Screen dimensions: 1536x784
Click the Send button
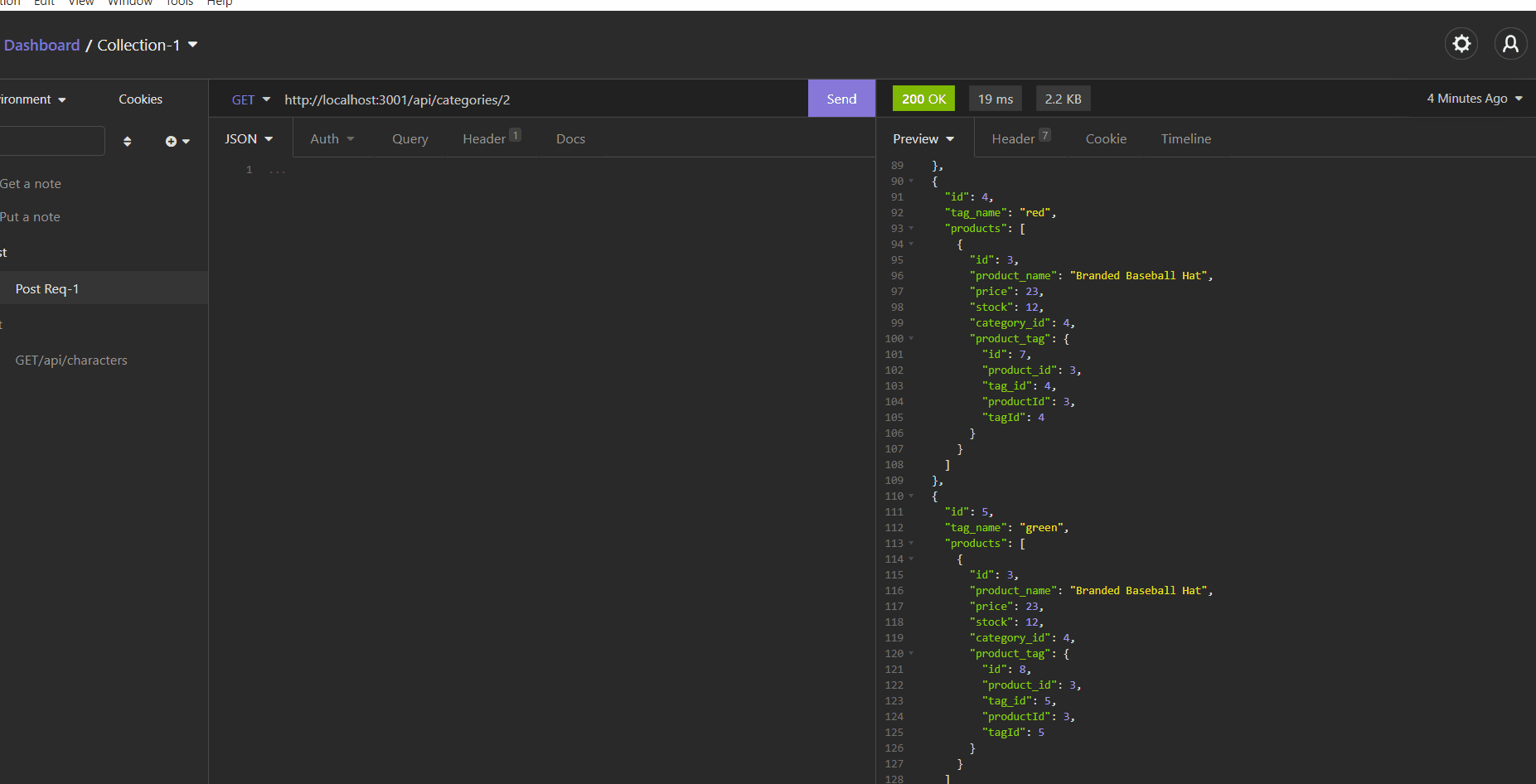pos(841,98)
